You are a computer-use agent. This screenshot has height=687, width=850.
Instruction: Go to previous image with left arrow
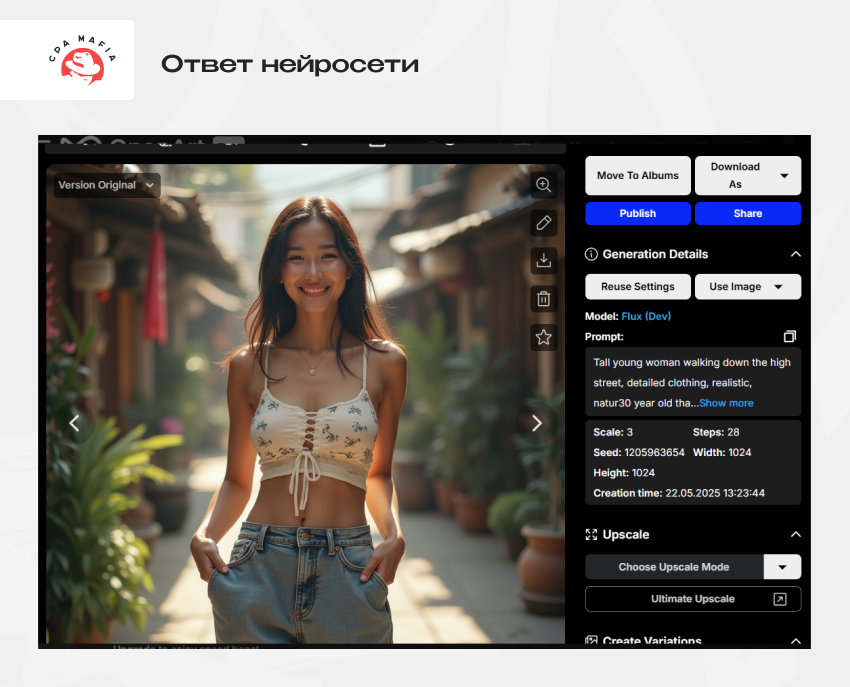coord(74,423)
